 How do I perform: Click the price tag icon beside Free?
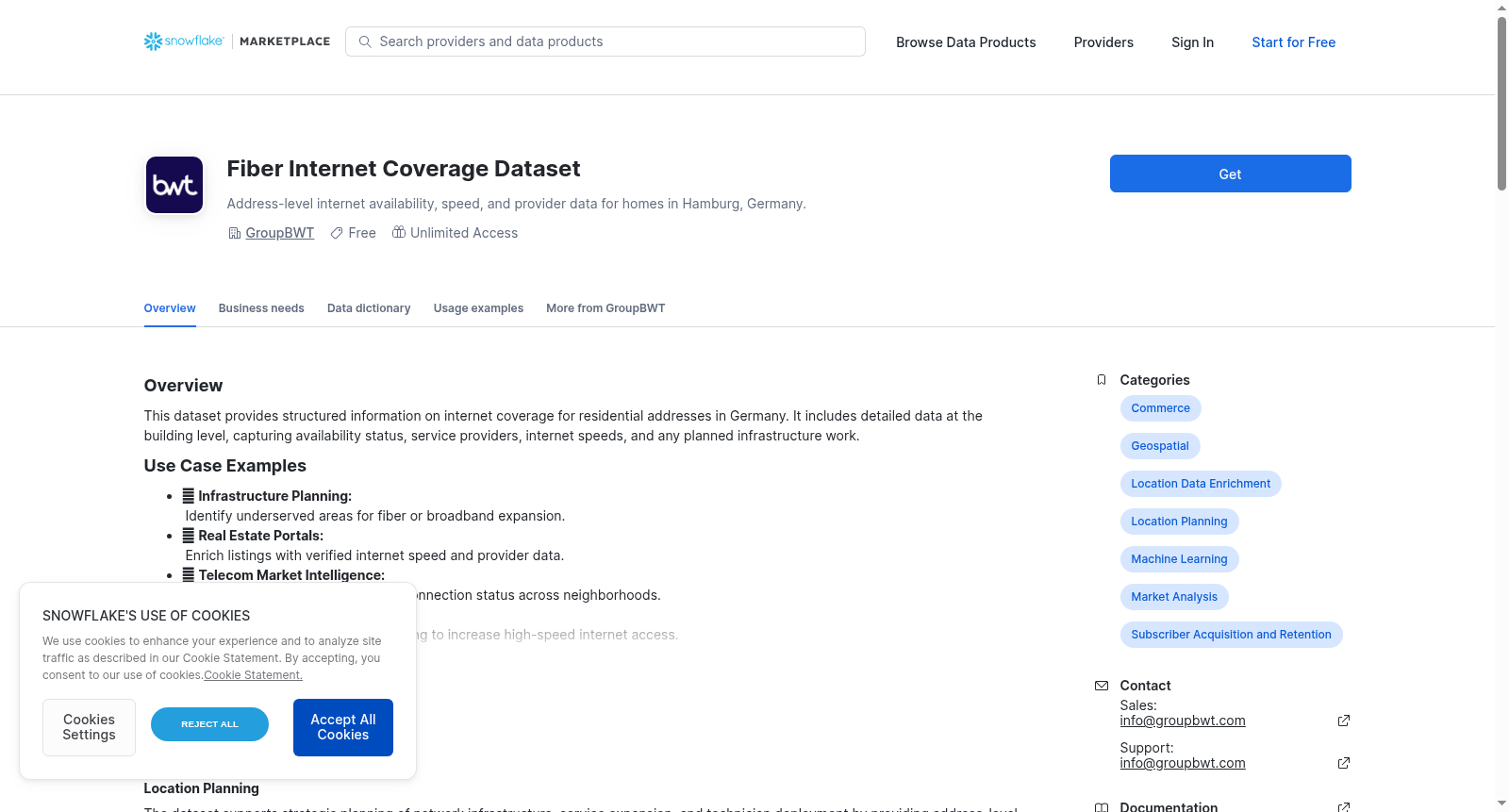[337, 233]
